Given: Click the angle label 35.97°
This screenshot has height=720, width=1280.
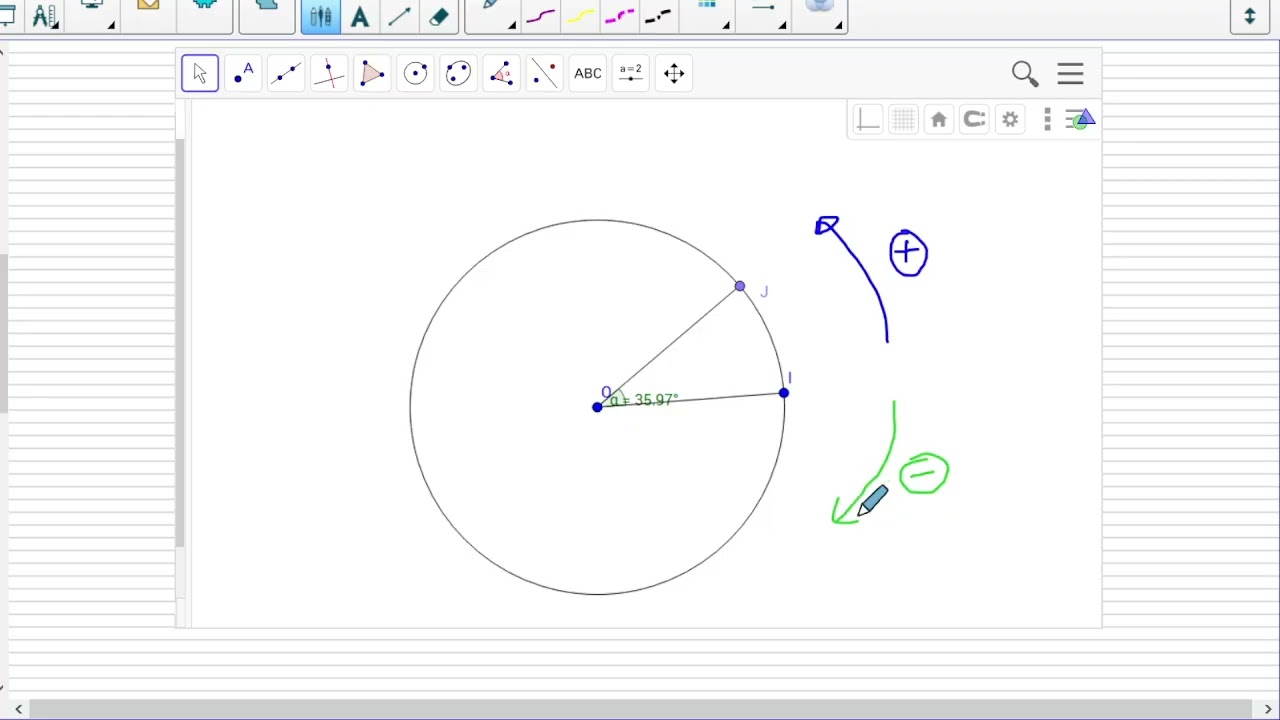Looking at the screenshot, I should point(645,400).
